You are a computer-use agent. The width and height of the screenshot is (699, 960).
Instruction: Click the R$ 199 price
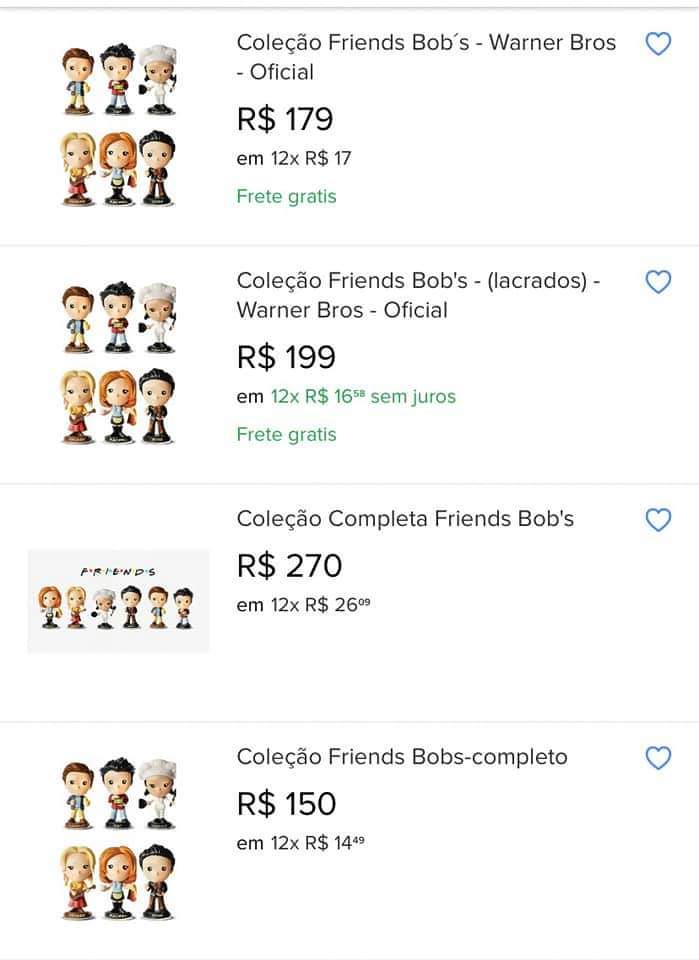(x=286, y=357)
